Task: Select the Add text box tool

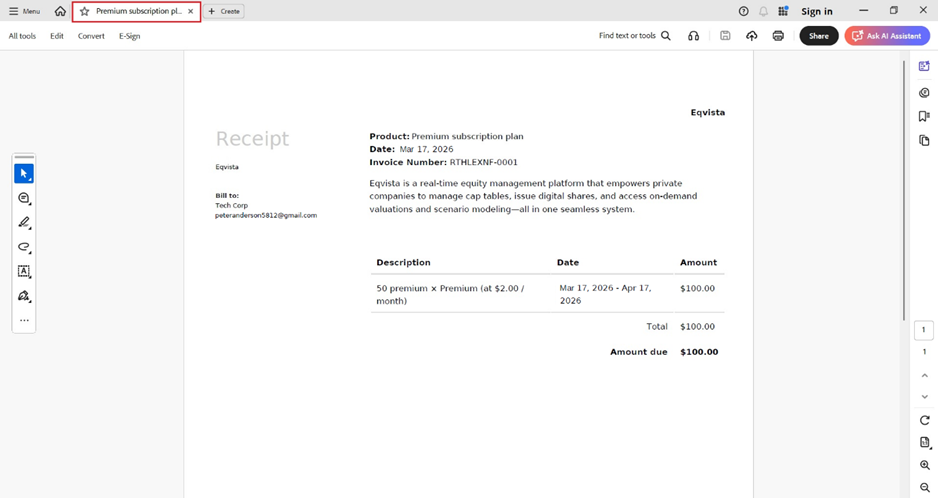Action: coord(24,272)
